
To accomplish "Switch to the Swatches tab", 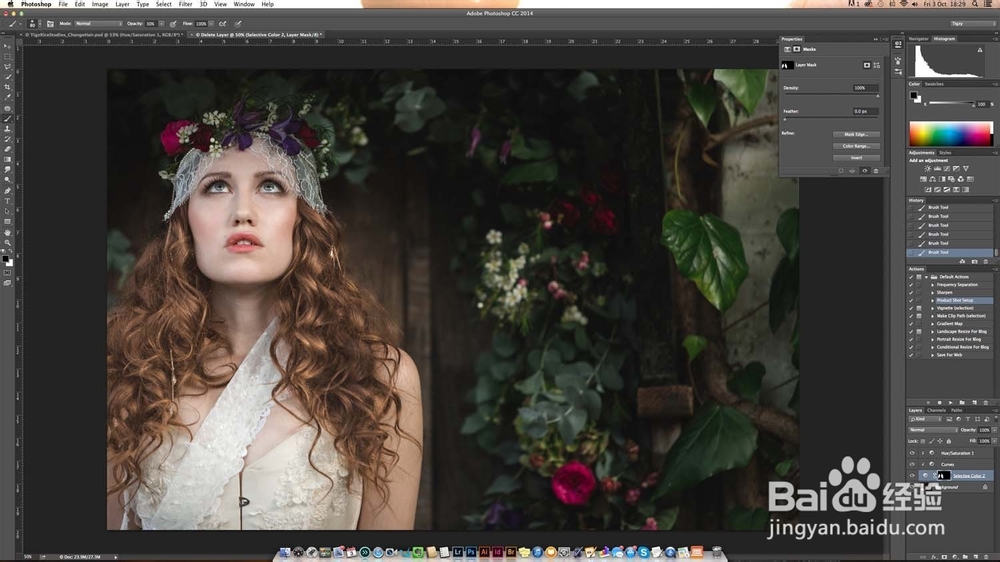I will (x=934, y=84).
